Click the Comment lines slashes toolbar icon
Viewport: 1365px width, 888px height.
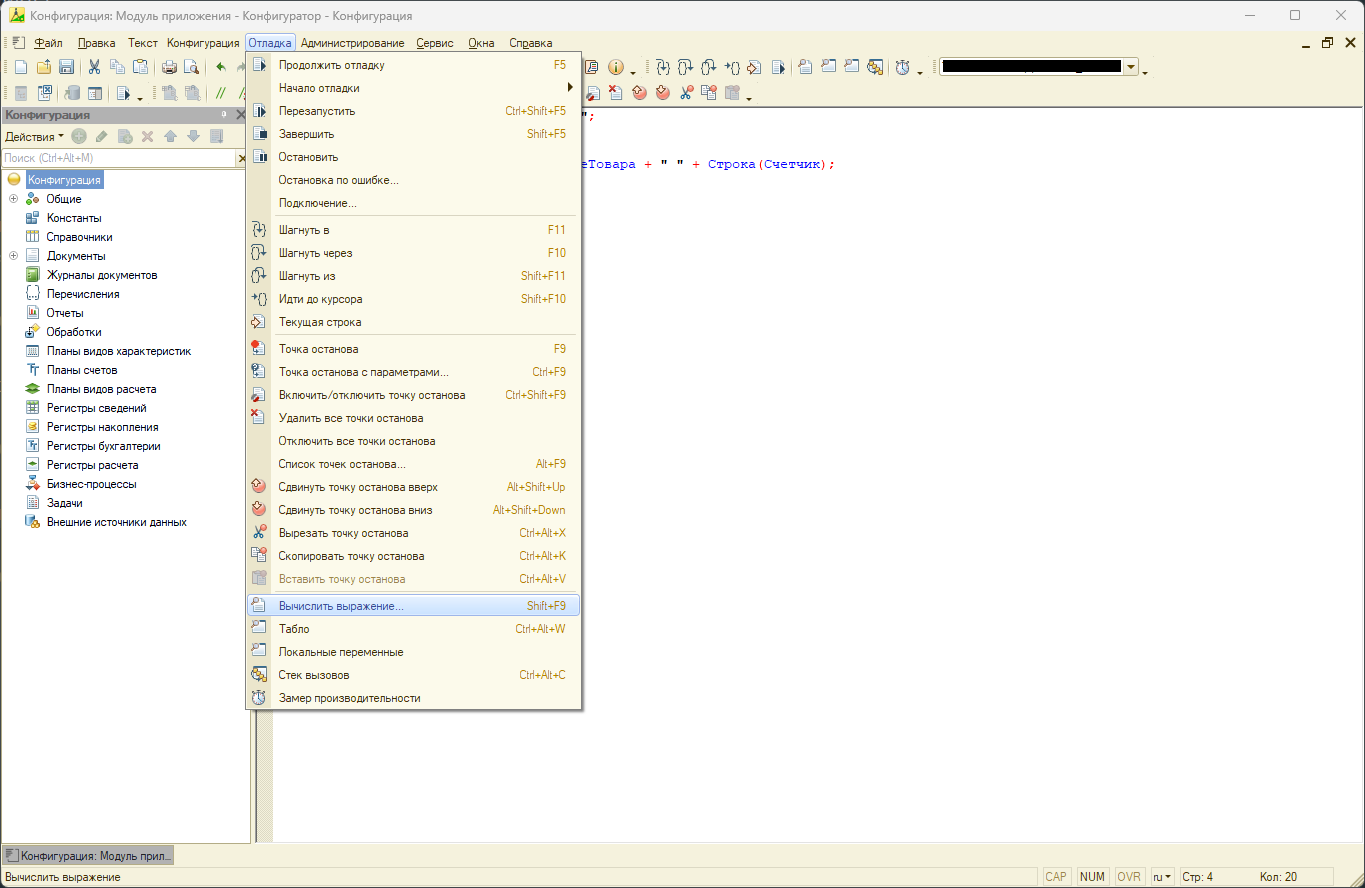[x=221, y=93]
